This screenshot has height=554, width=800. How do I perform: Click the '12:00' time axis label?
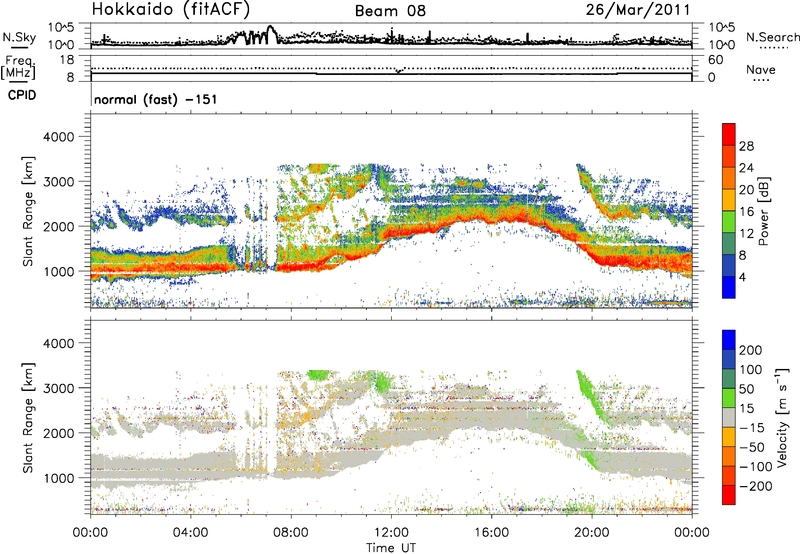(x=391, y=533)
